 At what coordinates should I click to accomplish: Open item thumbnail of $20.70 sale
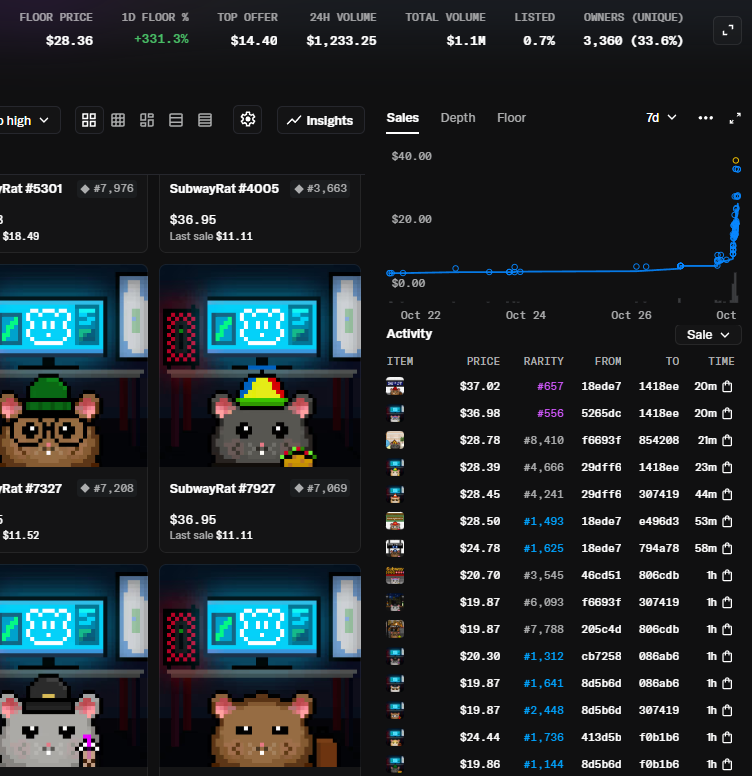click(x=395, y=575)
